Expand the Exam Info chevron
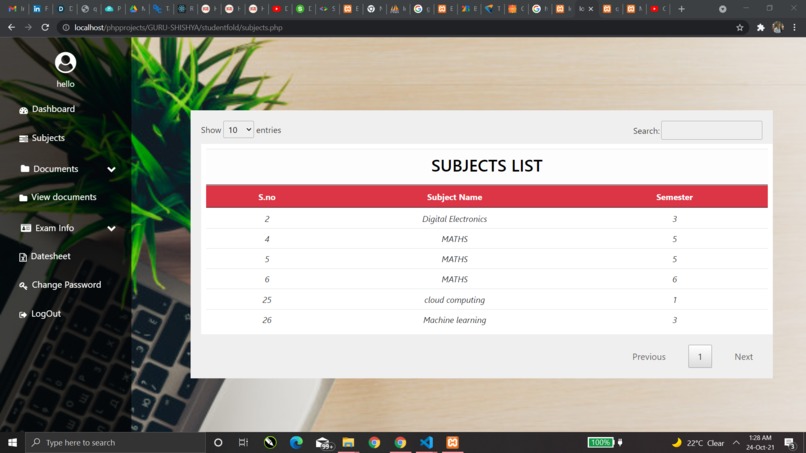 tap(111, 228)
